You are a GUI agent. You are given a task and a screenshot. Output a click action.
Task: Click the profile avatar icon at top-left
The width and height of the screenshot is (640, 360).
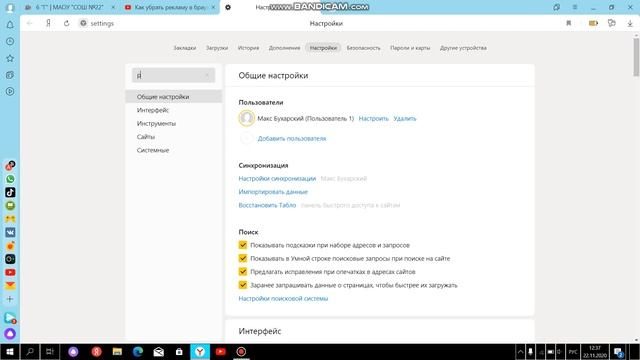click(10, 8)
